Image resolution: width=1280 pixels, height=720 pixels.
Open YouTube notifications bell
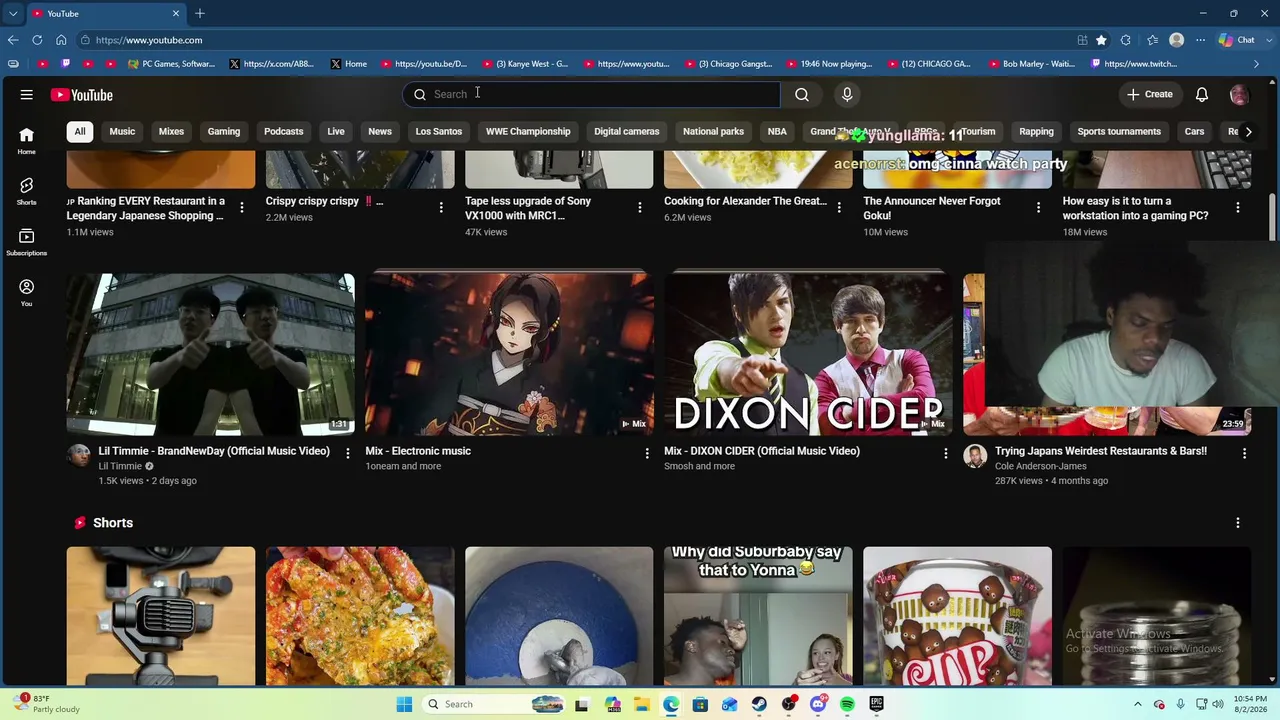[1202, 94]
